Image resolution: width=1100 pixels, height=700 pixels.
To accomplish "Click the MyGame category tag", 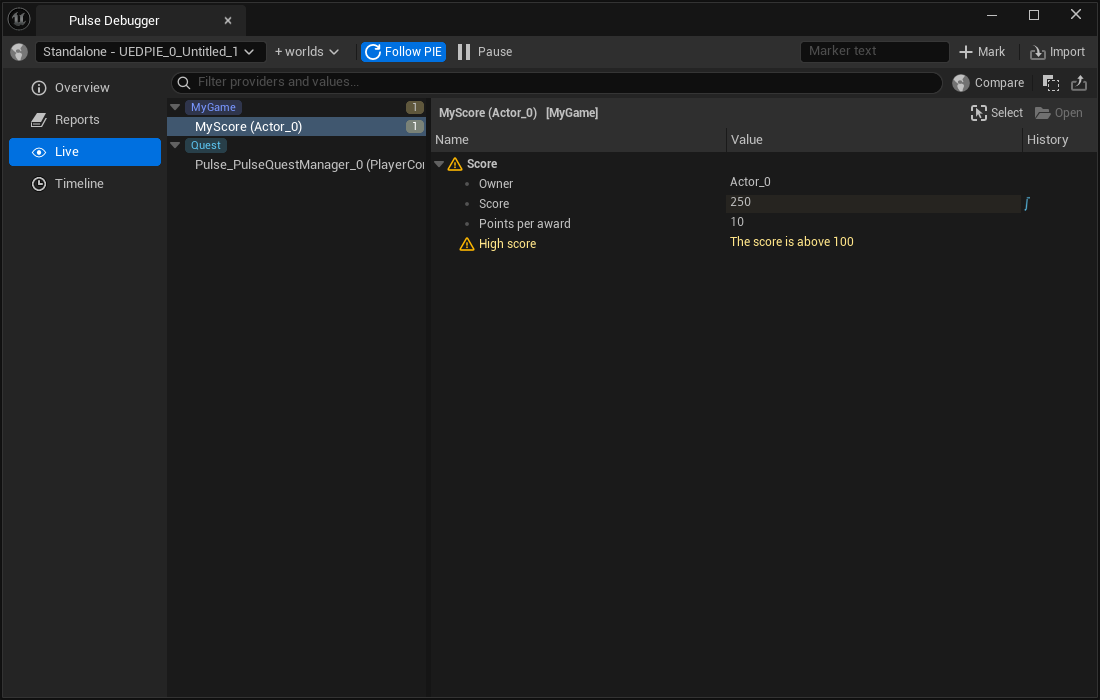I will pos(213,107).
